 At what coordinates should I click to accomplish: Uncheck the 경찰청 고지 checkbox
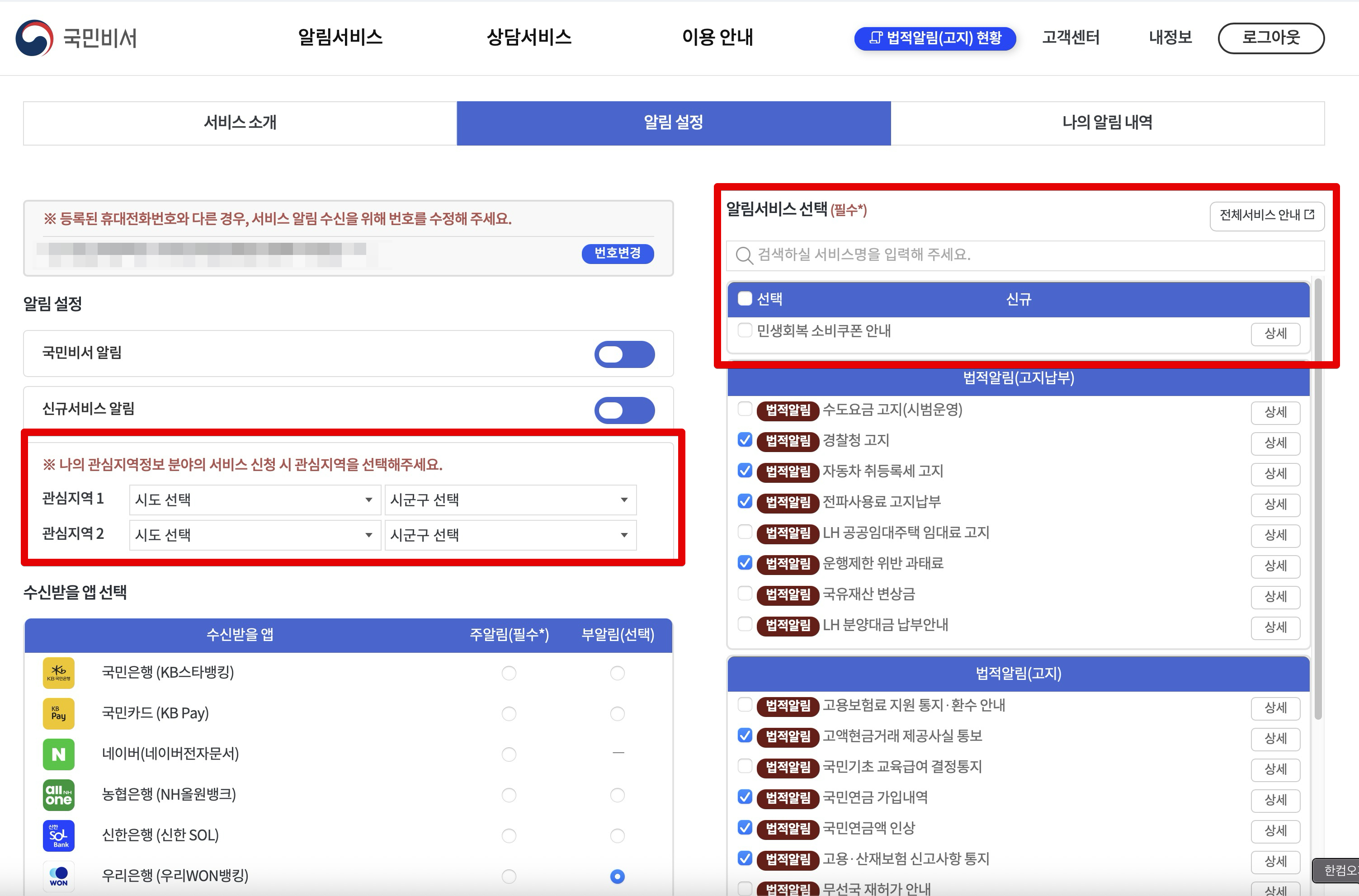[x=745, y=439]
